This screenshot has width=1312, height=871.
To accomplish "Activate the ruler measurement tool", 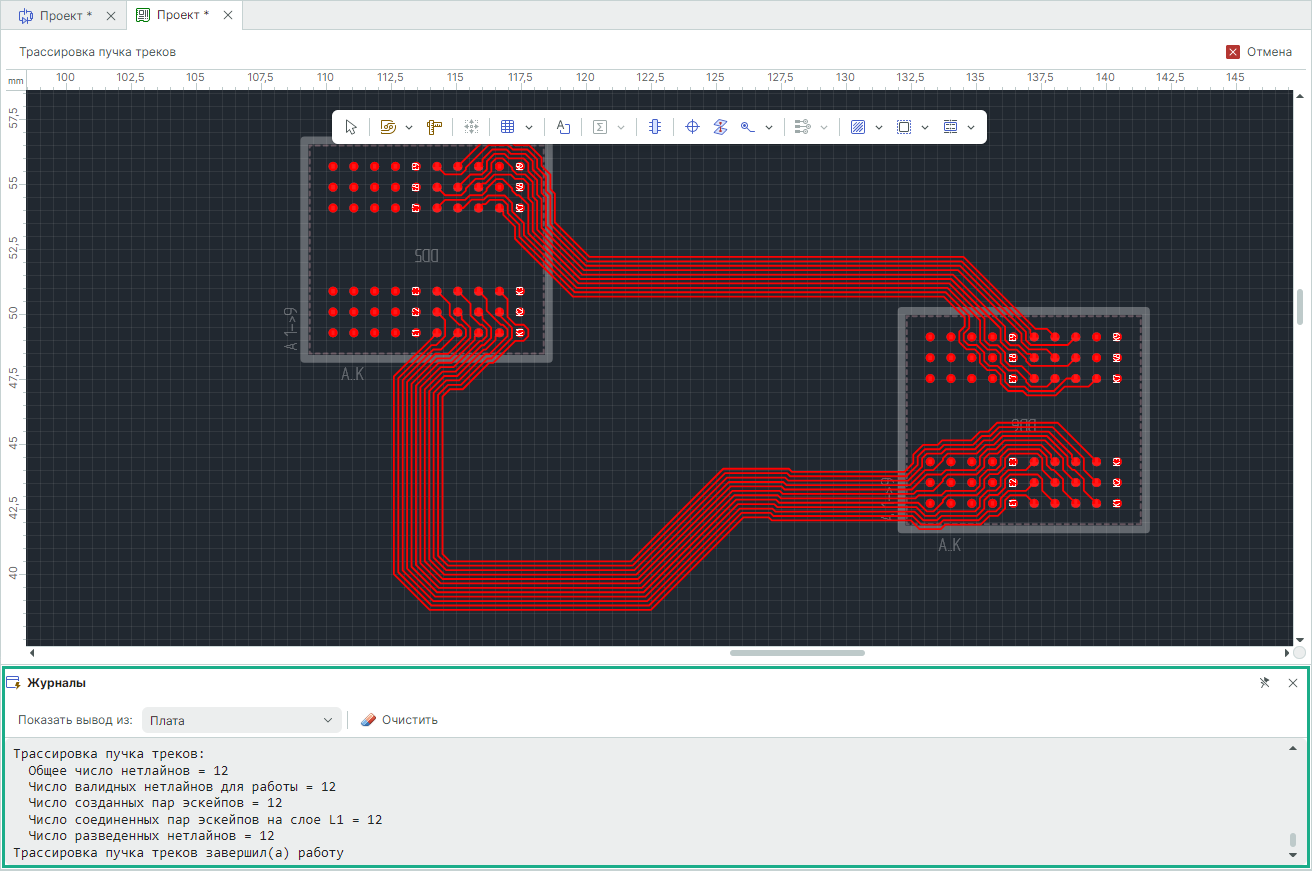I will (x=434, y=127).
